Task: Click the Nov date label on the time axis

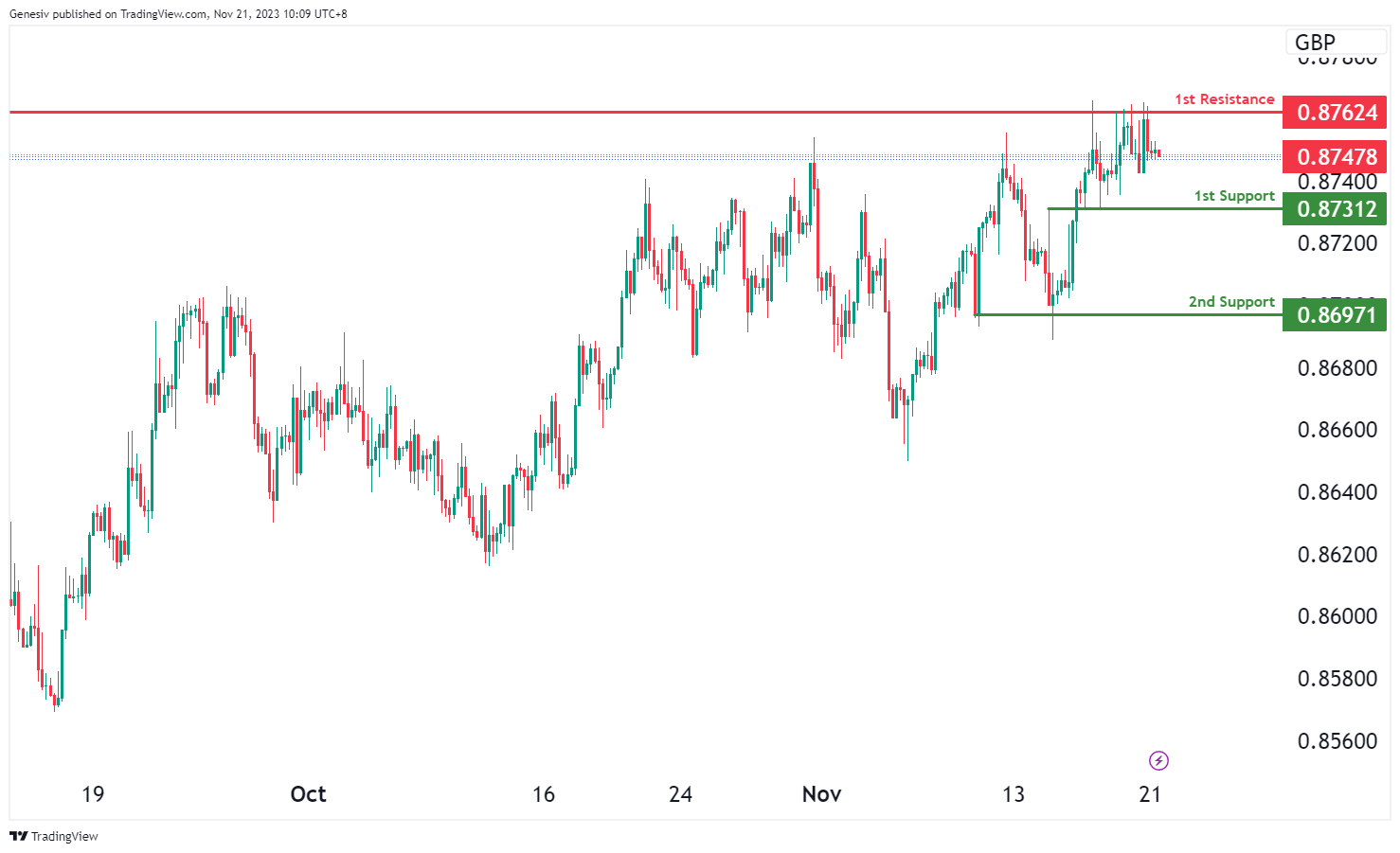Action: (821, 794)
